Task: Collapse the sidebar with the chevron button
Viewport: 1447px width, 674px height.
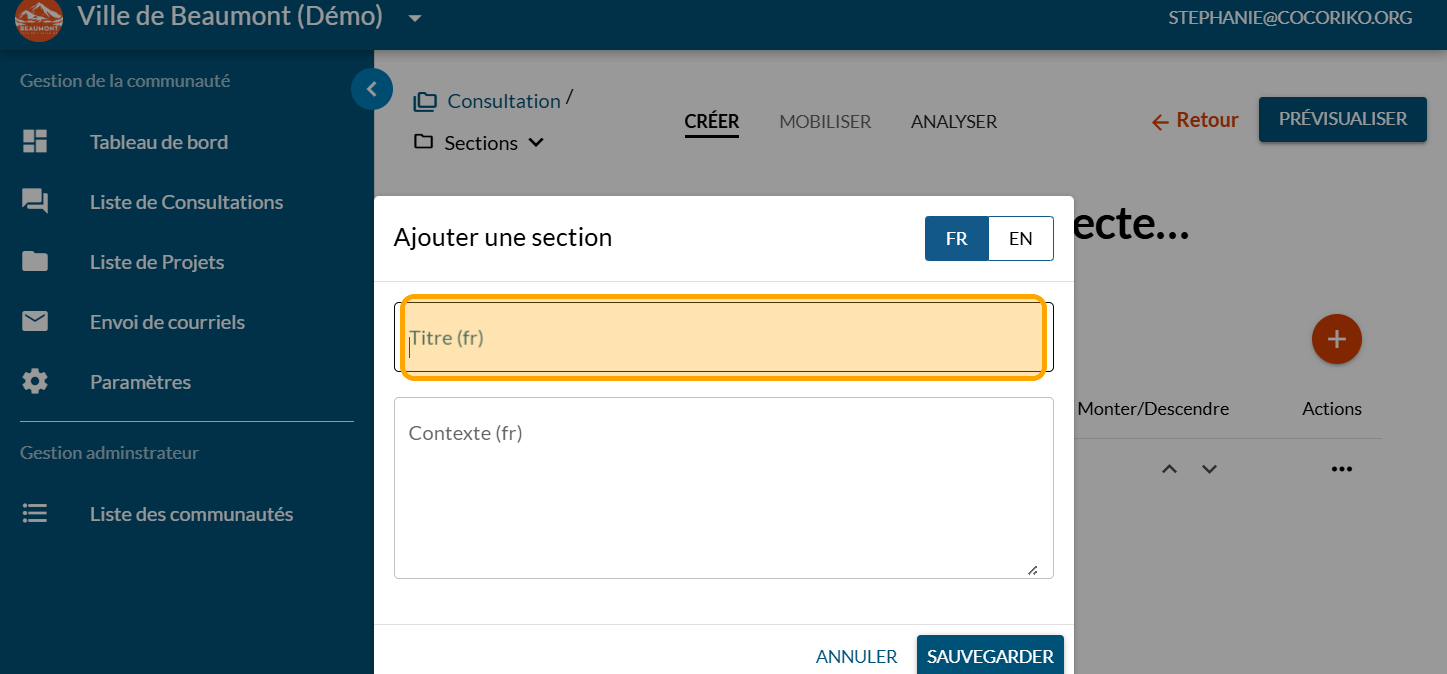Action: point(371,89)
